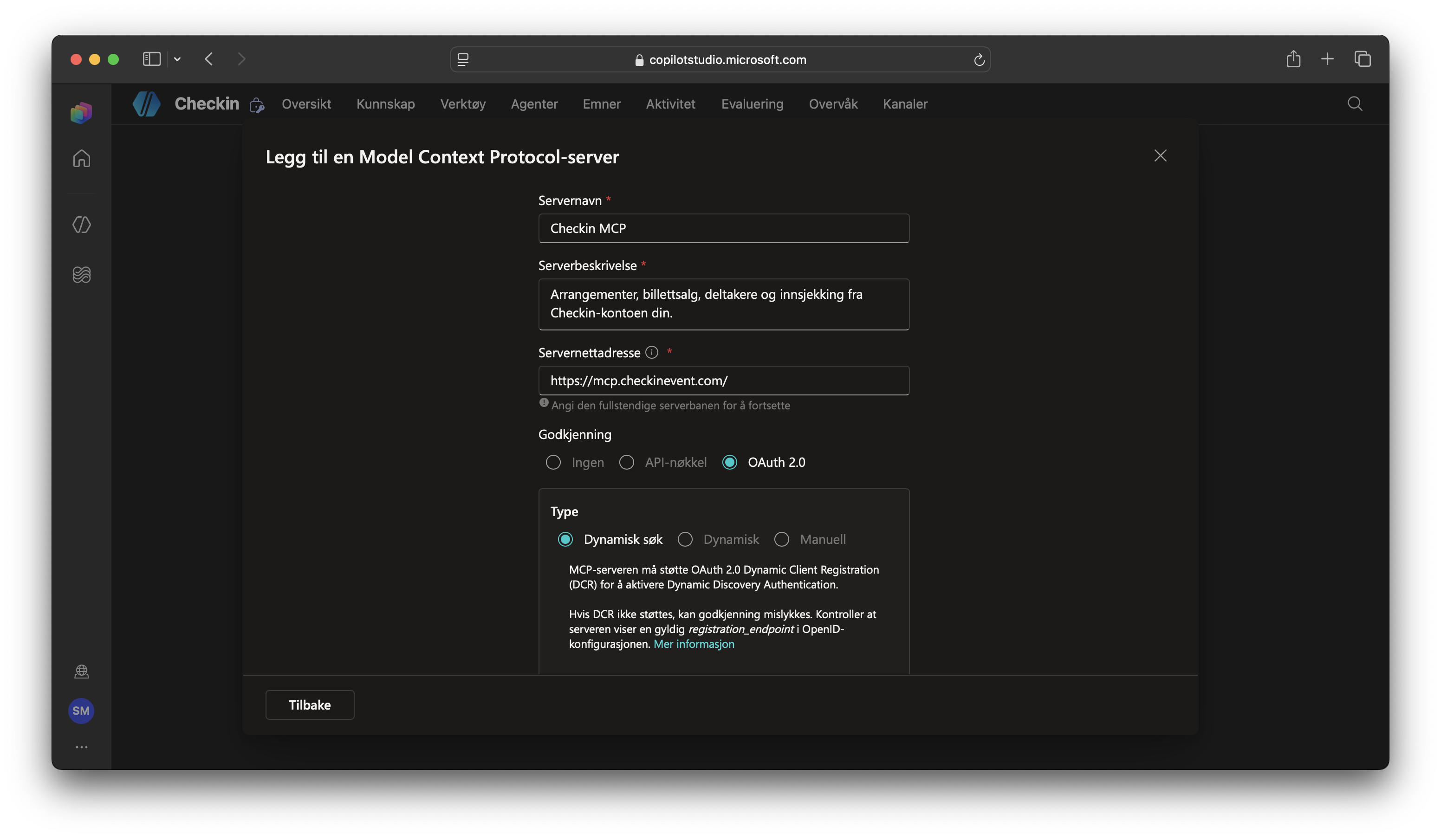
Task: Go forward in Safari history
Action: [x=242, y=59]
